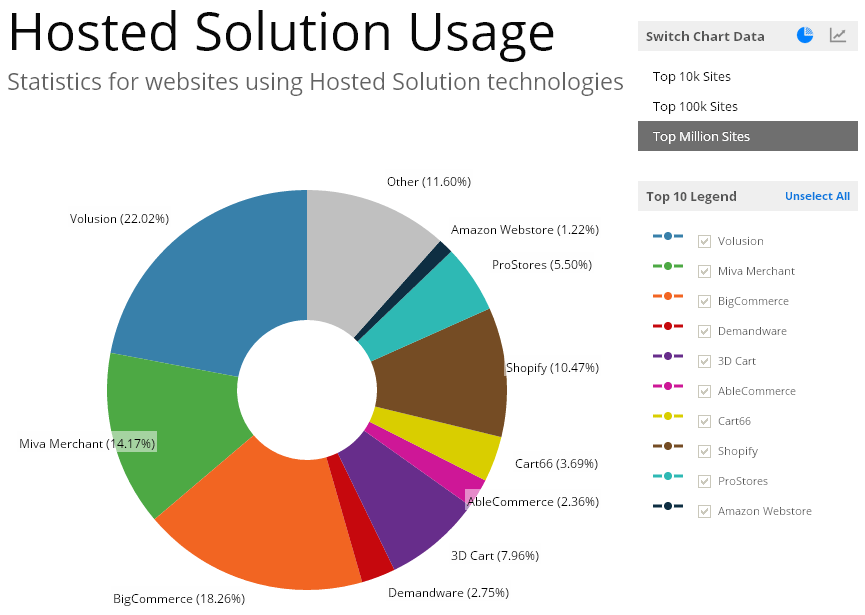
Task: Toggle the Amazon Webstore checkbox
Action: coord(705,511)
